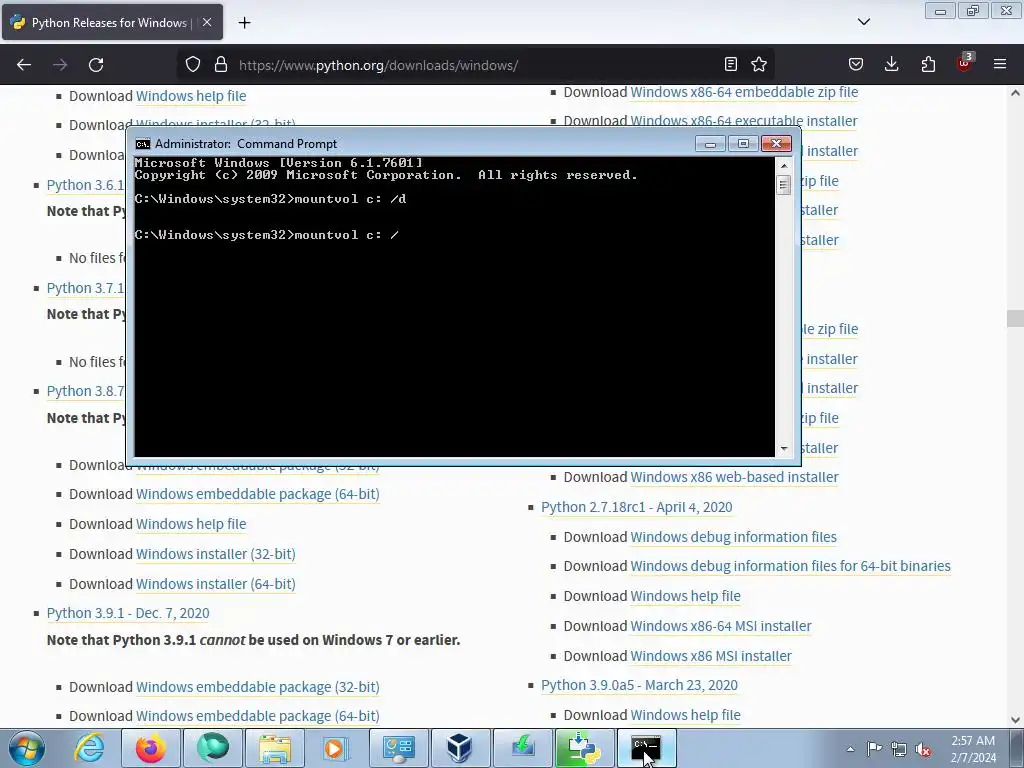
Task: Click the padlock site security icon
Action: pos(221,65)
